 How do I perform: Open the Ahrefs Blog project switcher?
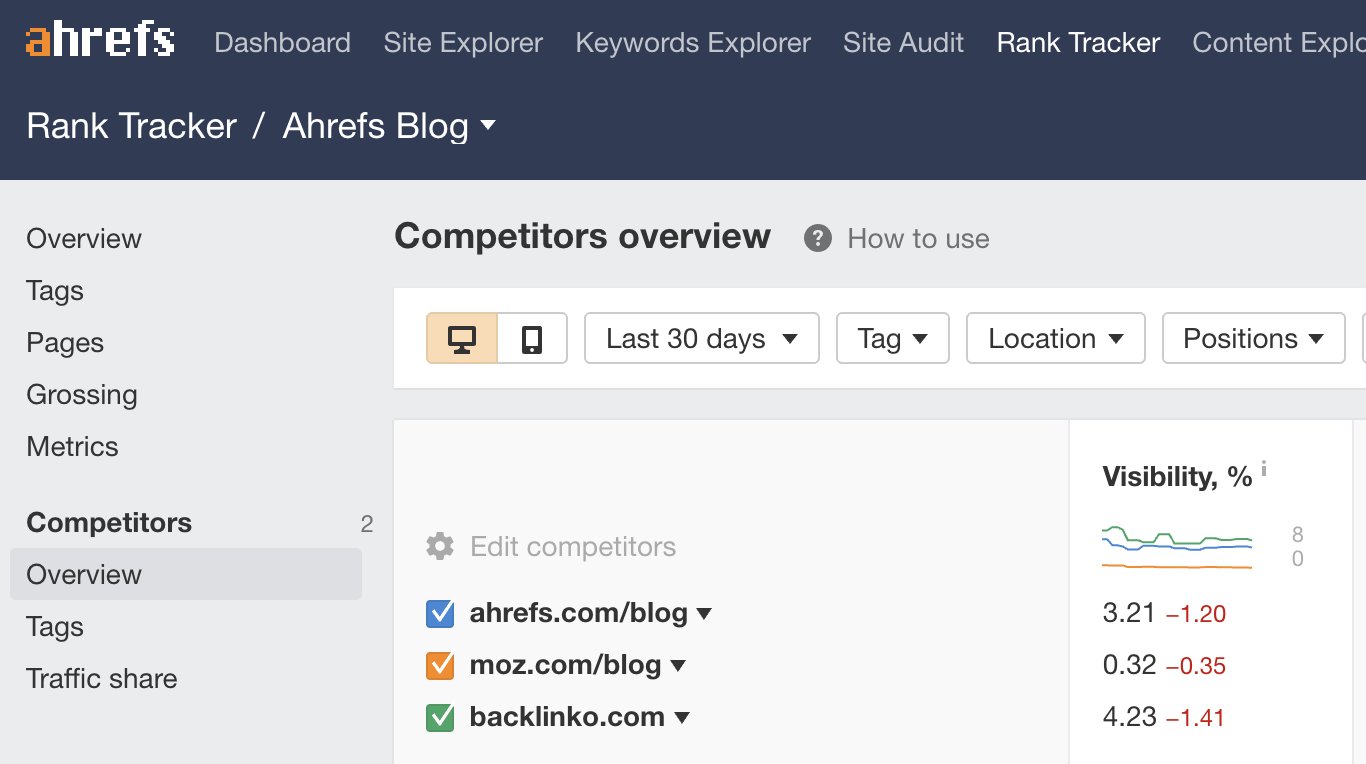coord(390,126)
